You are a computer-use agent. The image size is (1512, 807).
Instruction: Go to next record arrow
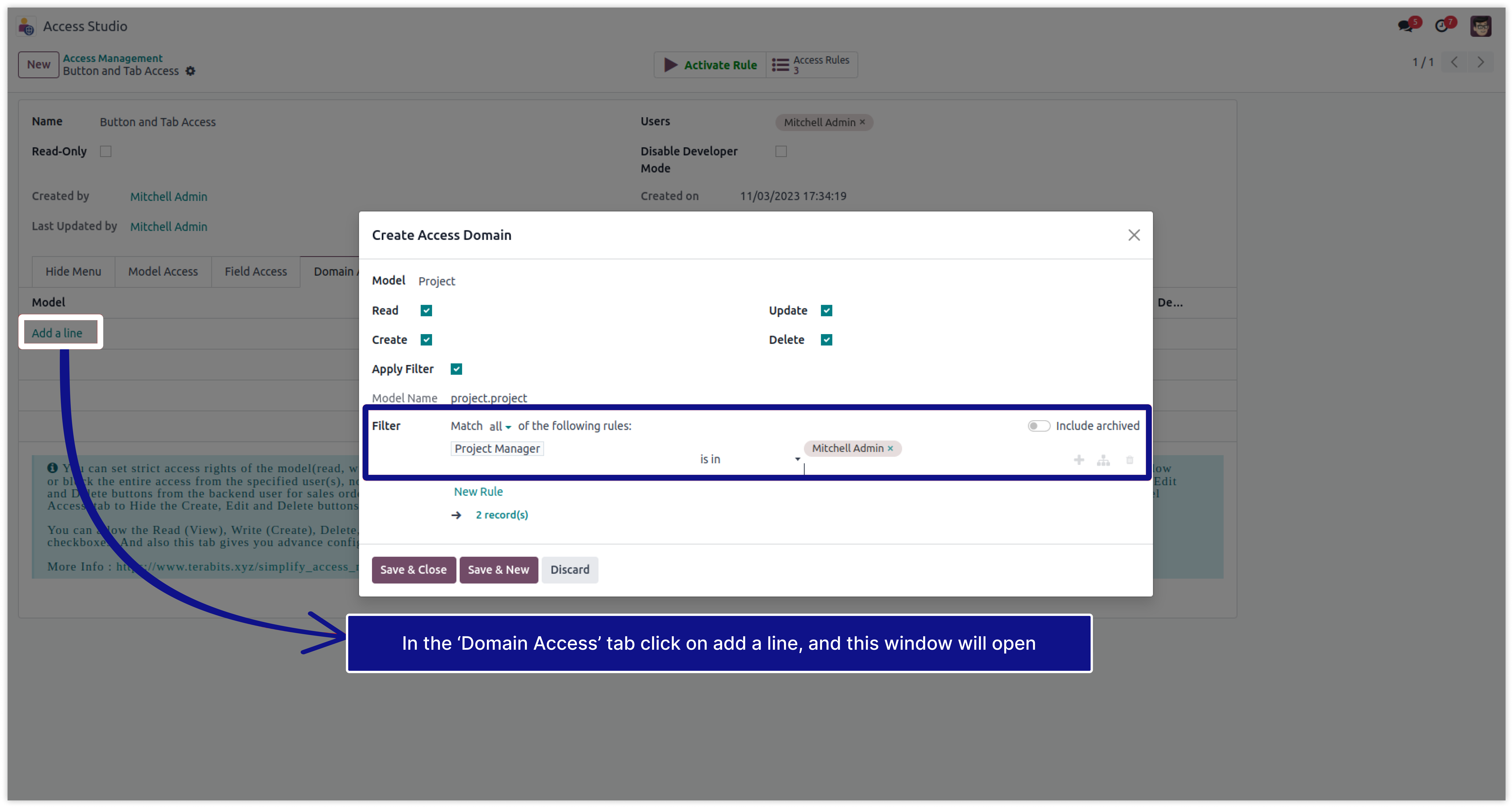1481,62
